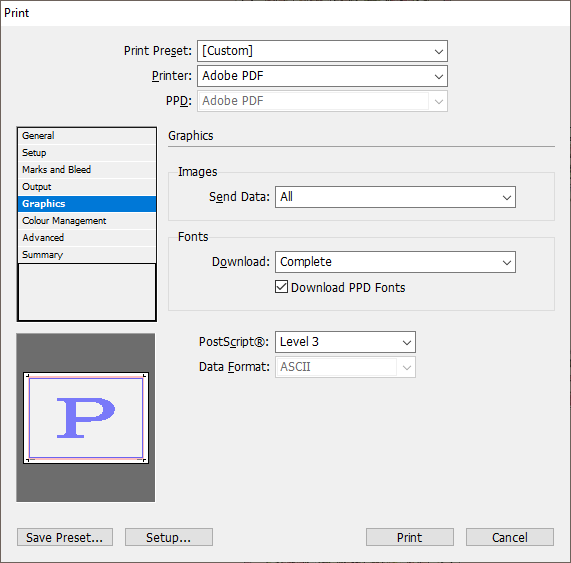The height and width of the screenshot is (563, 571).
Task: Click the Print button
Action: [x=410, y=537]
